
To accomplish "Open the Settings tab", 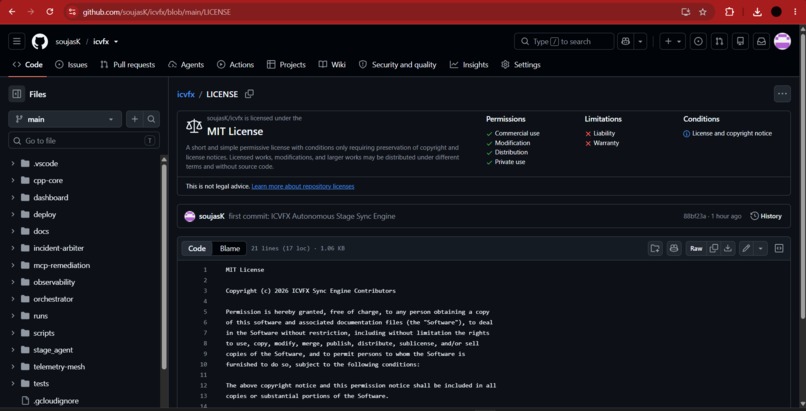I will (521, 65).
